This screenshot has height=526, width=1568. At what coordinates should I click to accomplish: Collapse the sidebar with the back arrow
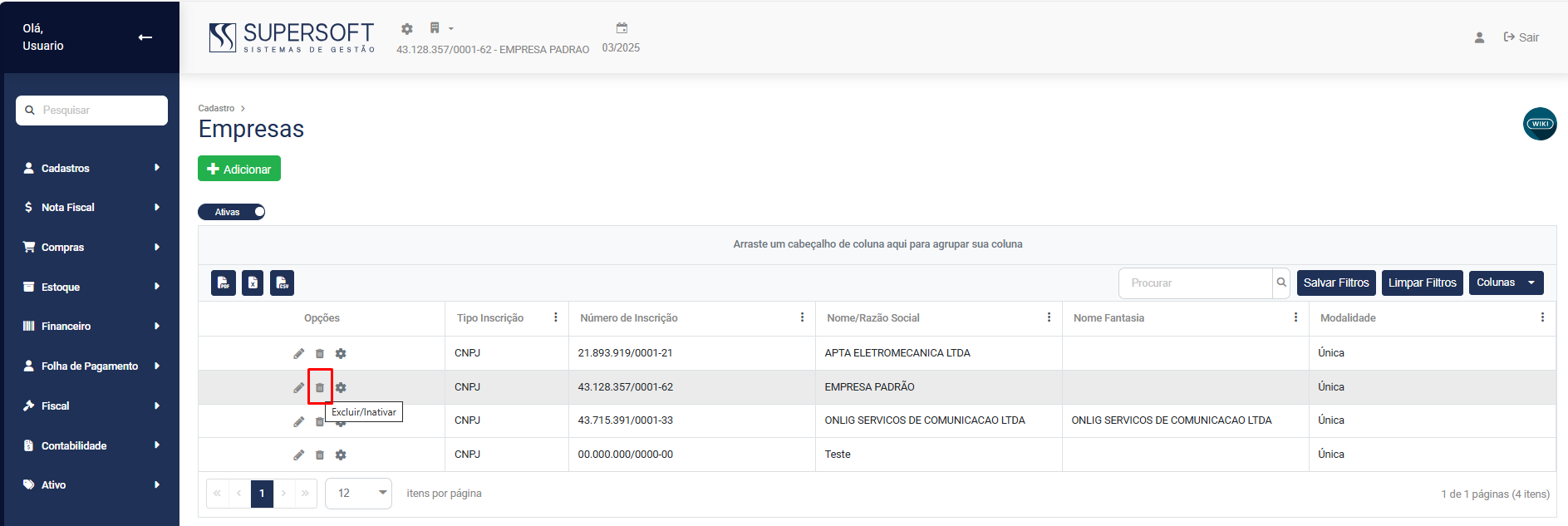point(145,37)
